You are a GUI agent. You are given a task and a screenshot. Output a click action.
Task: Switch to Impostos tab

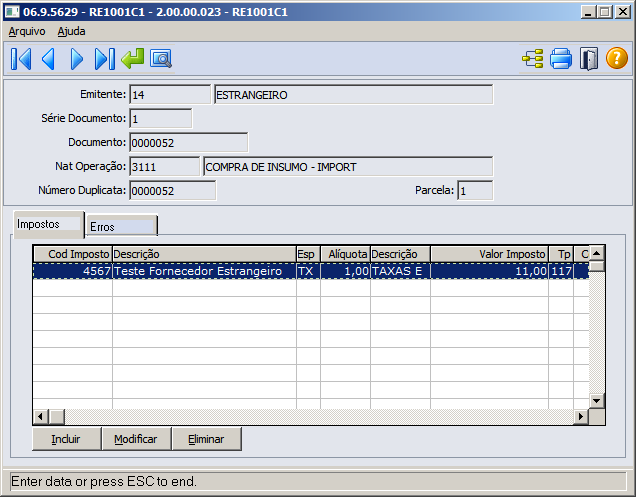49,224
